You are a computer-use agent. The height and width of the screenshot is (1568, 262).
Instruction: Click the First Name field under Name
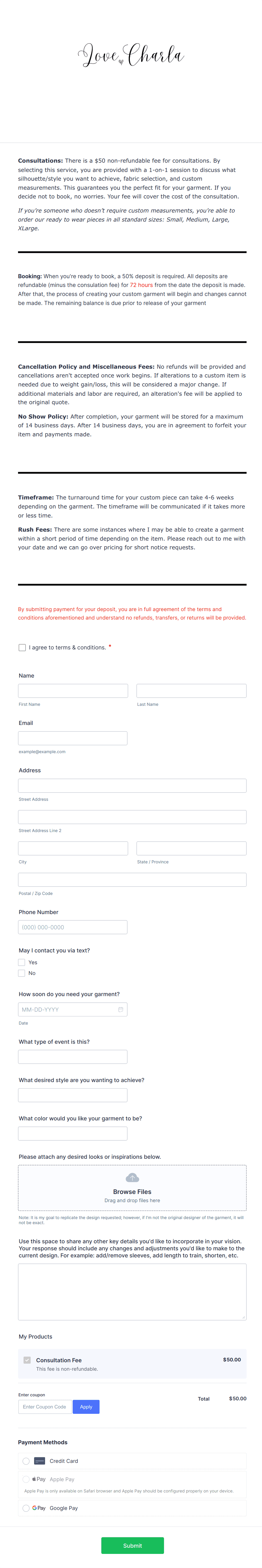pos(72,690)
